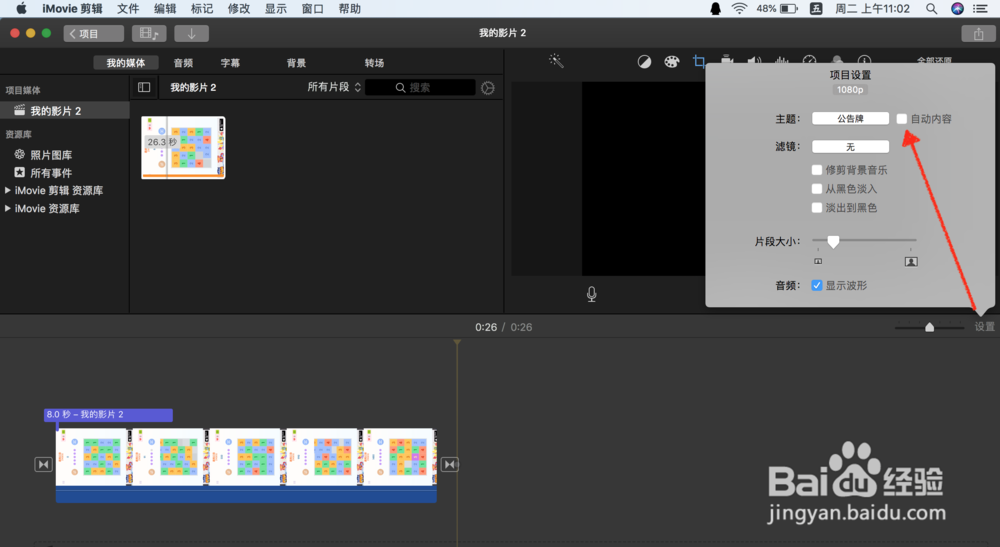Viewport: 1000px width, 547px height.
Task: Open the 帮助 menu
Action: [x=349, y=9]
